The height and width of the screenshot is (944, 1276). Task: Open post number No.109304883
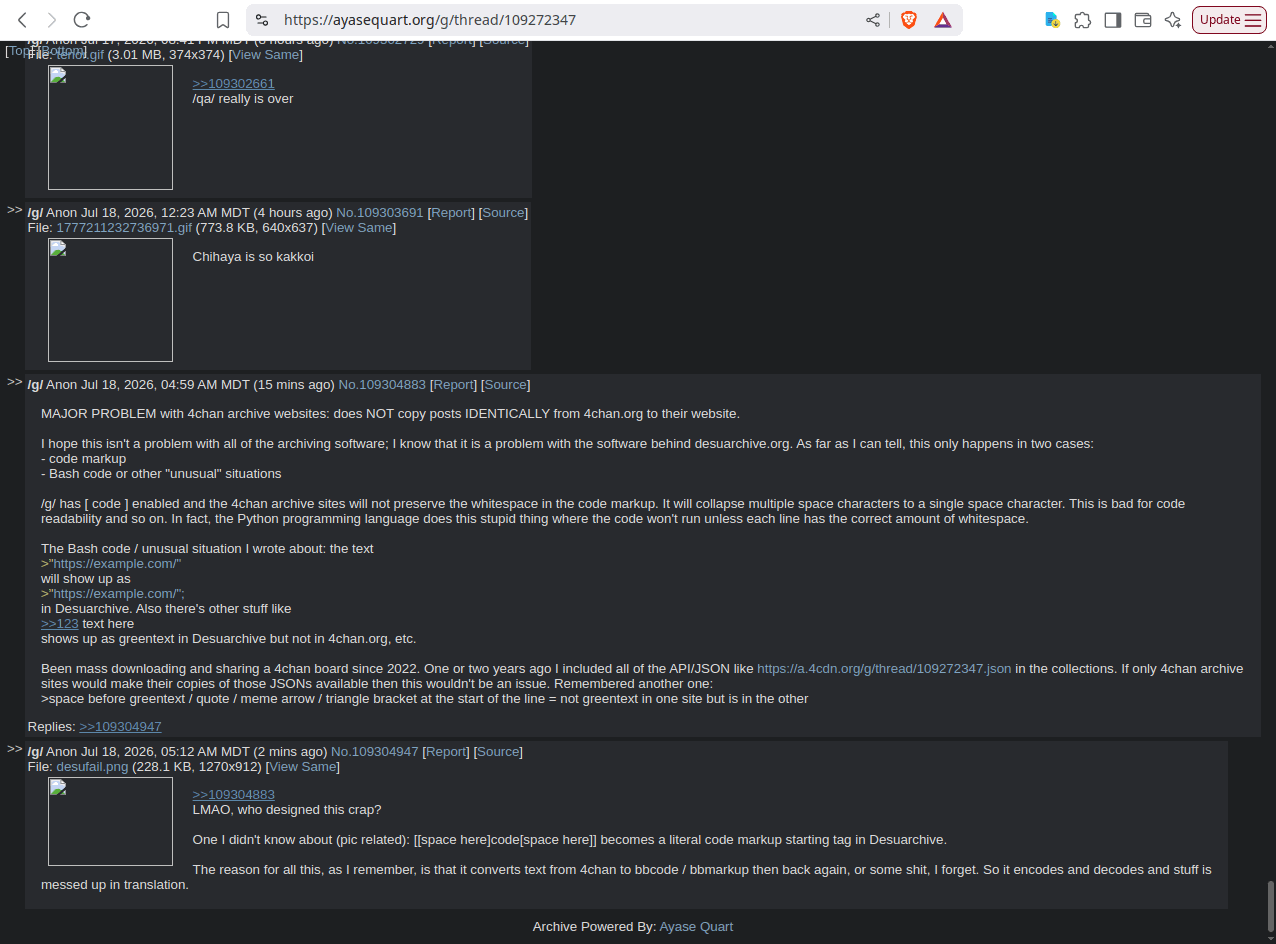[382, 385]
